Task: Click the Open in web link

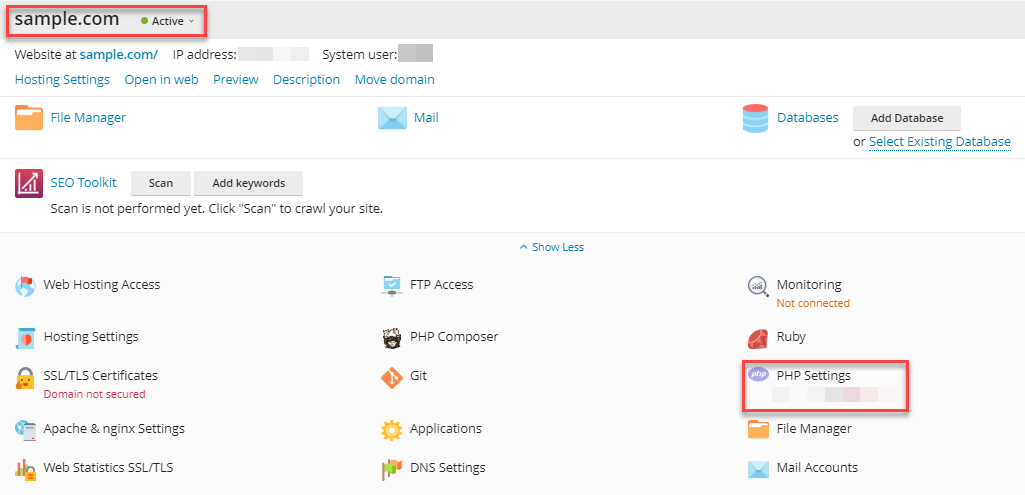Action: click(x=161, y=79)
